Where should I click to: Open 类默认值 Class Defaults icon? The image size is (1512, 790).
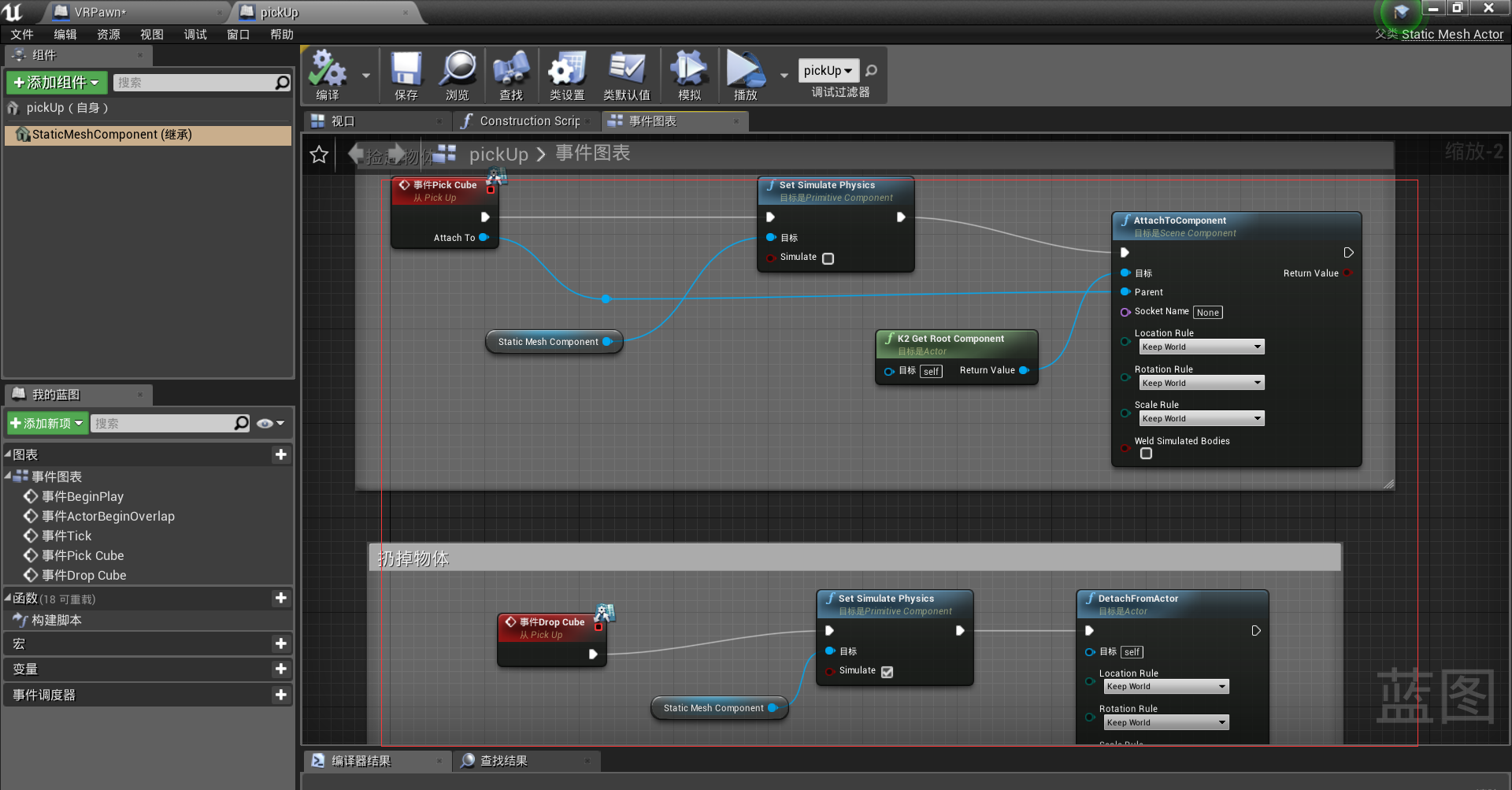coord(626,75)
